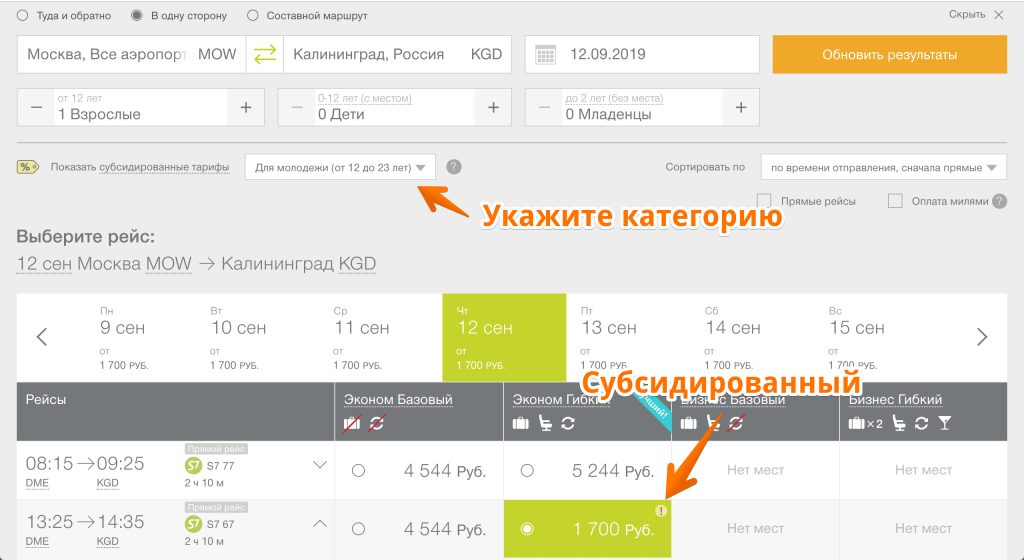Click exchange icon under Бизнес Гибкий

click(x=921, y=423)
